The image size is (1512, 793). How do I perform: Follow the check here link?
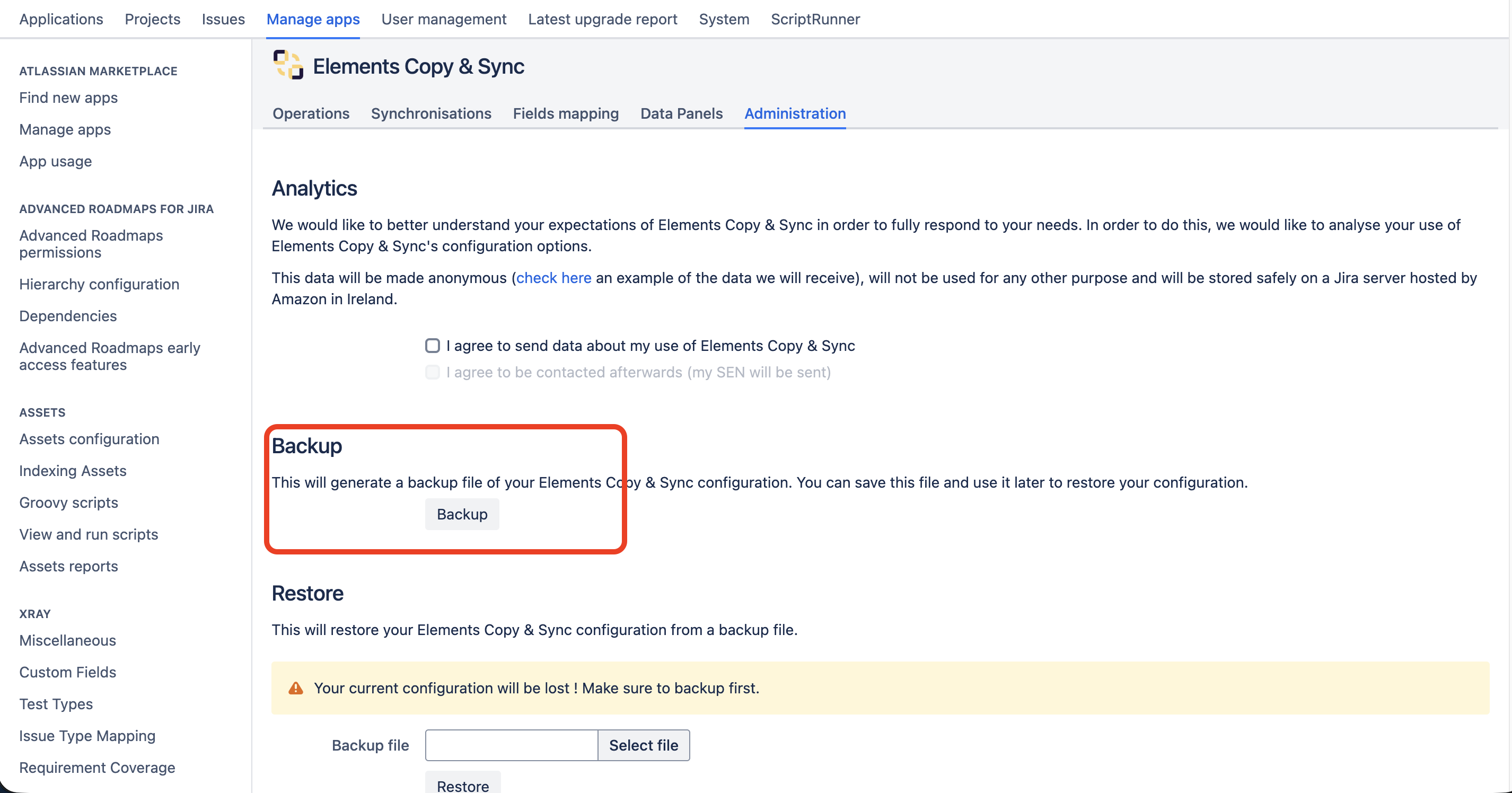[553, 278]
